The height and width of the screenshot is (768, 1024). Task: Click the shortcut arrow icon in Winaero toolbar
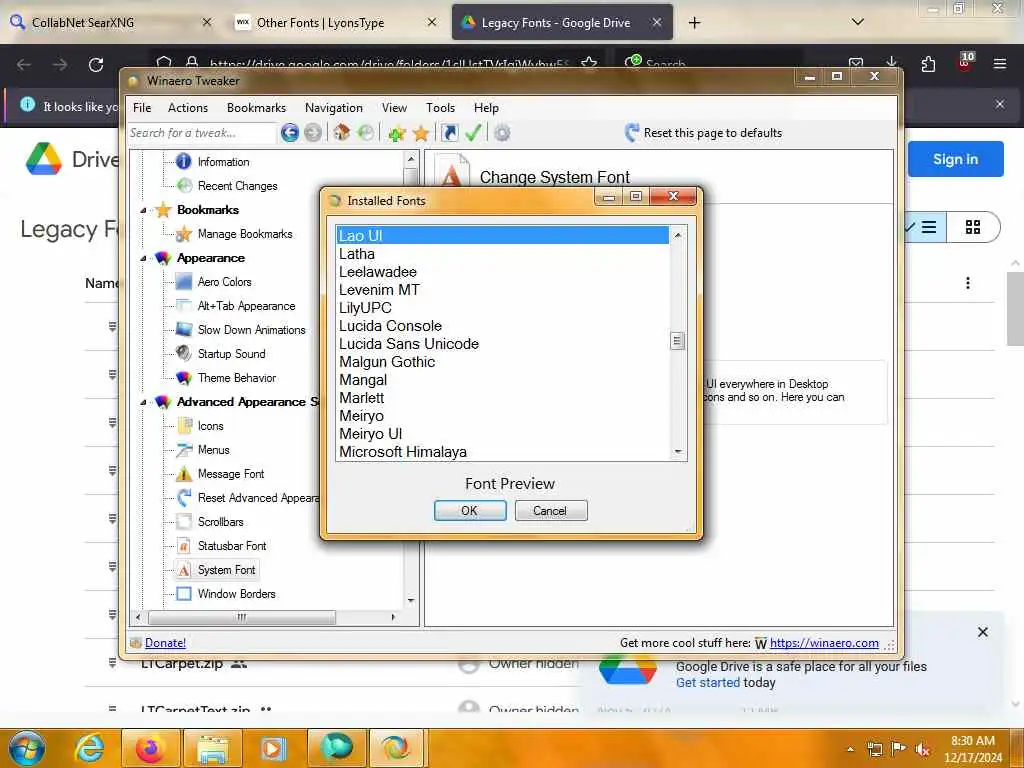tap(450, 133)
